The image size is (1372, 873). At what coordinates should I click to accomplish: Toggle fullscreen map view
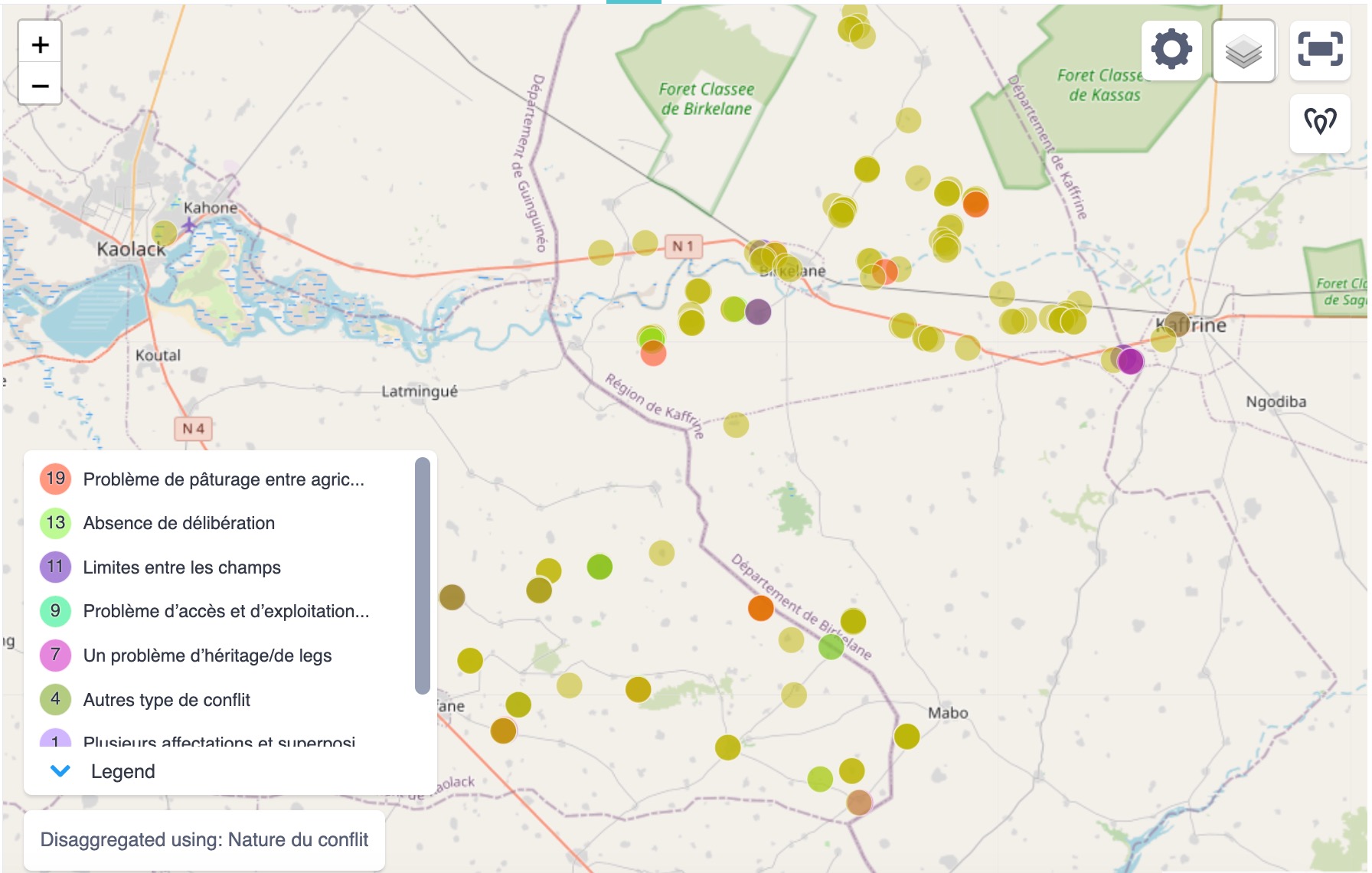click(1320, 50)
